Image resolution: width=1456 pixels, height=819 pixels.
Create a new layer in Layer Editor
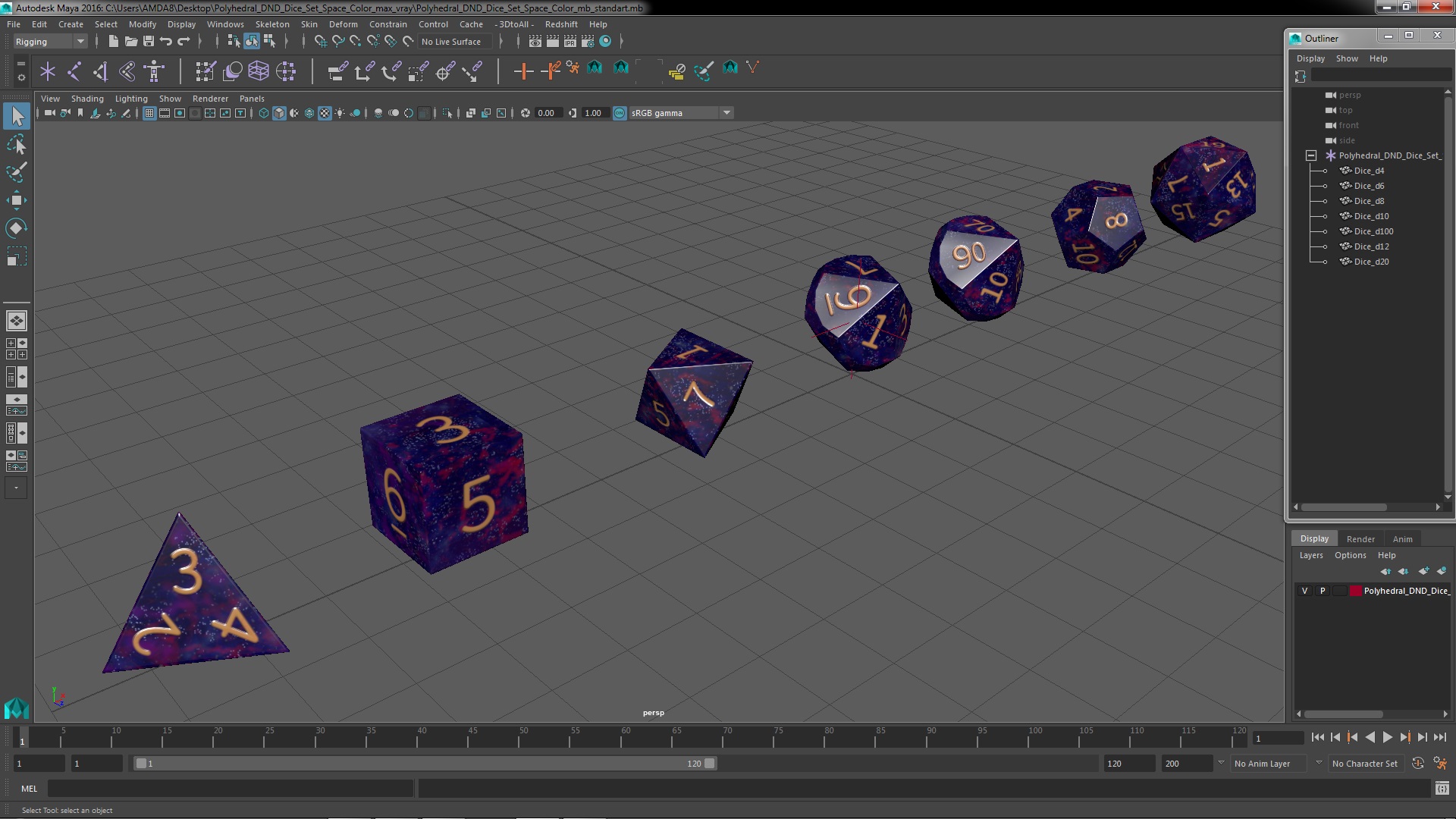1423,571
